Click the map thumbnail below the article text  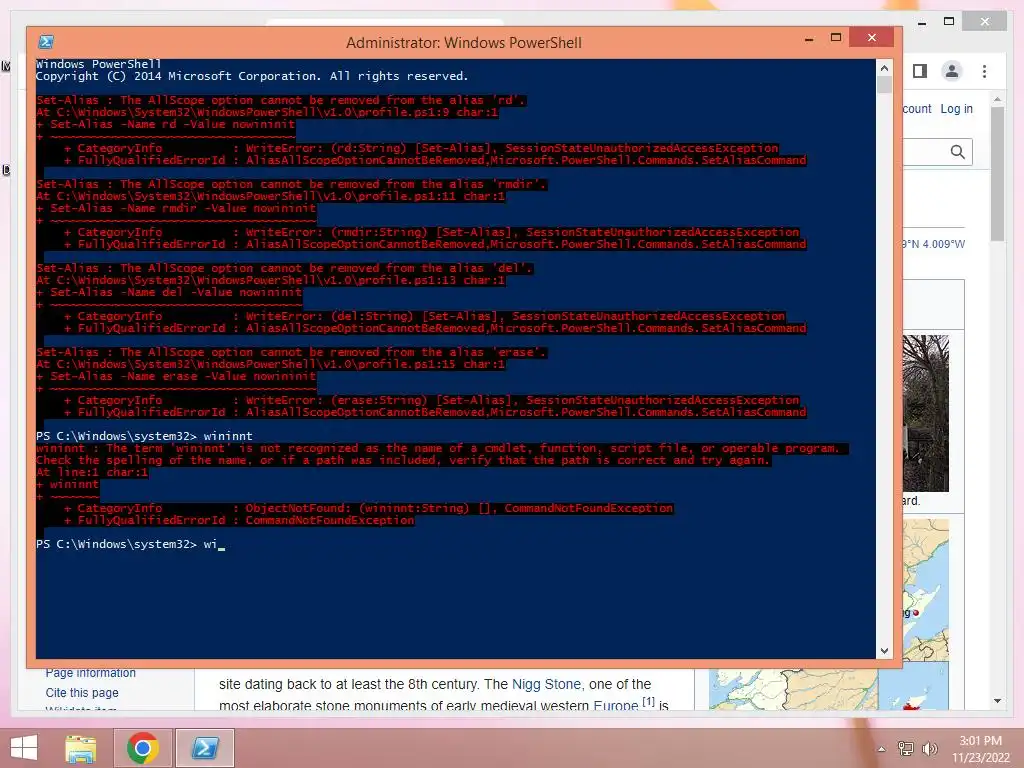pos(793,690)
